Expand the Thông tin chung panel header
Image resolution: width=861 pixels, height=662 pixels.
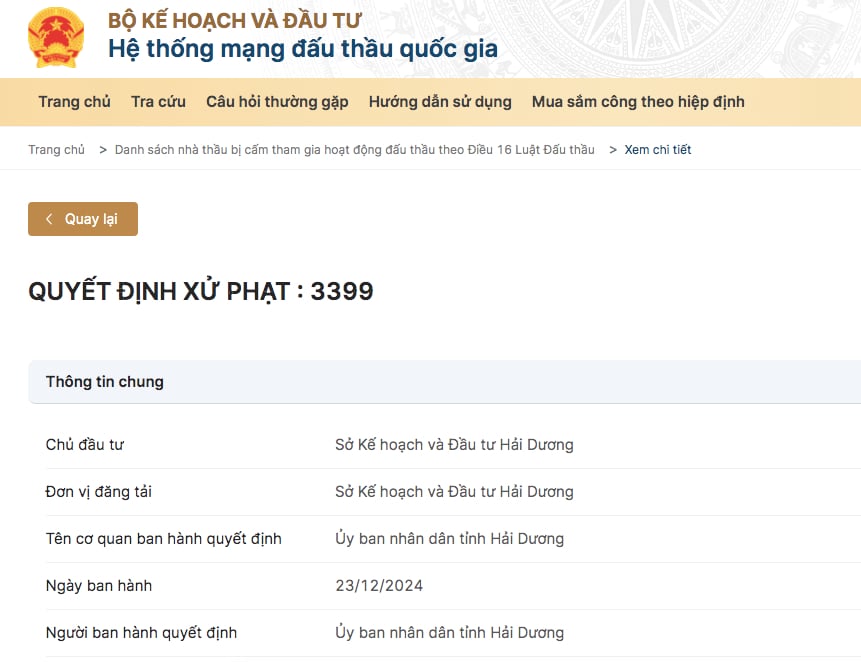(104, 381)
